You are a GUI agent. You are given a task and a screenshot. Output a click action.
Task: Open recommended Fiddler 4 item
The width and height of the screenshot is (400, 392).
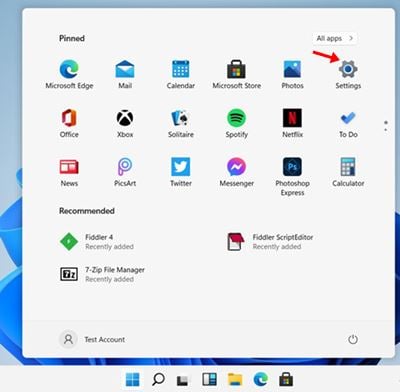(x=97, y=242)
